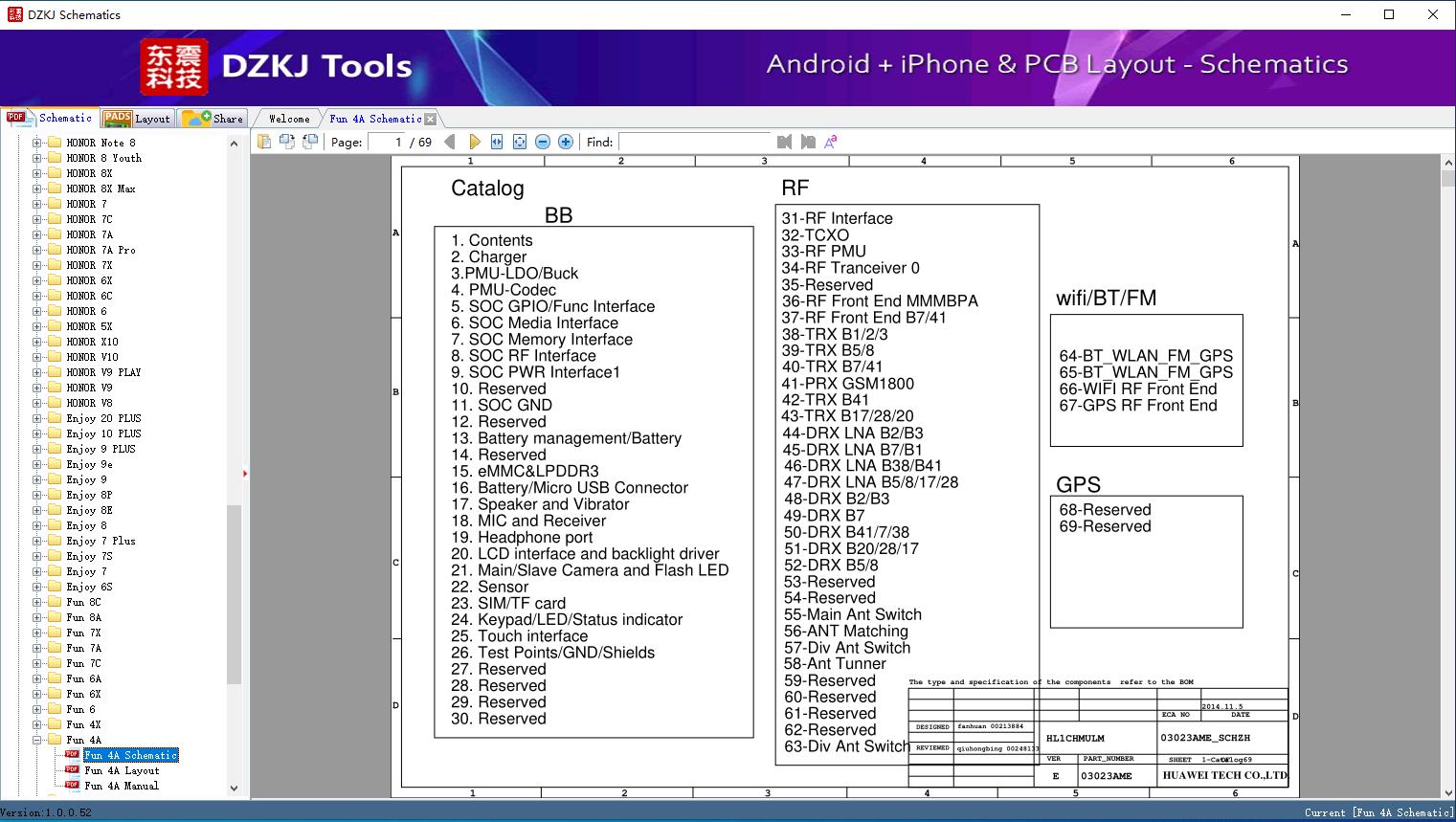Open the Welcome tab
The width and height of the screenshot is (1456, 822).
tap(289, 119)
